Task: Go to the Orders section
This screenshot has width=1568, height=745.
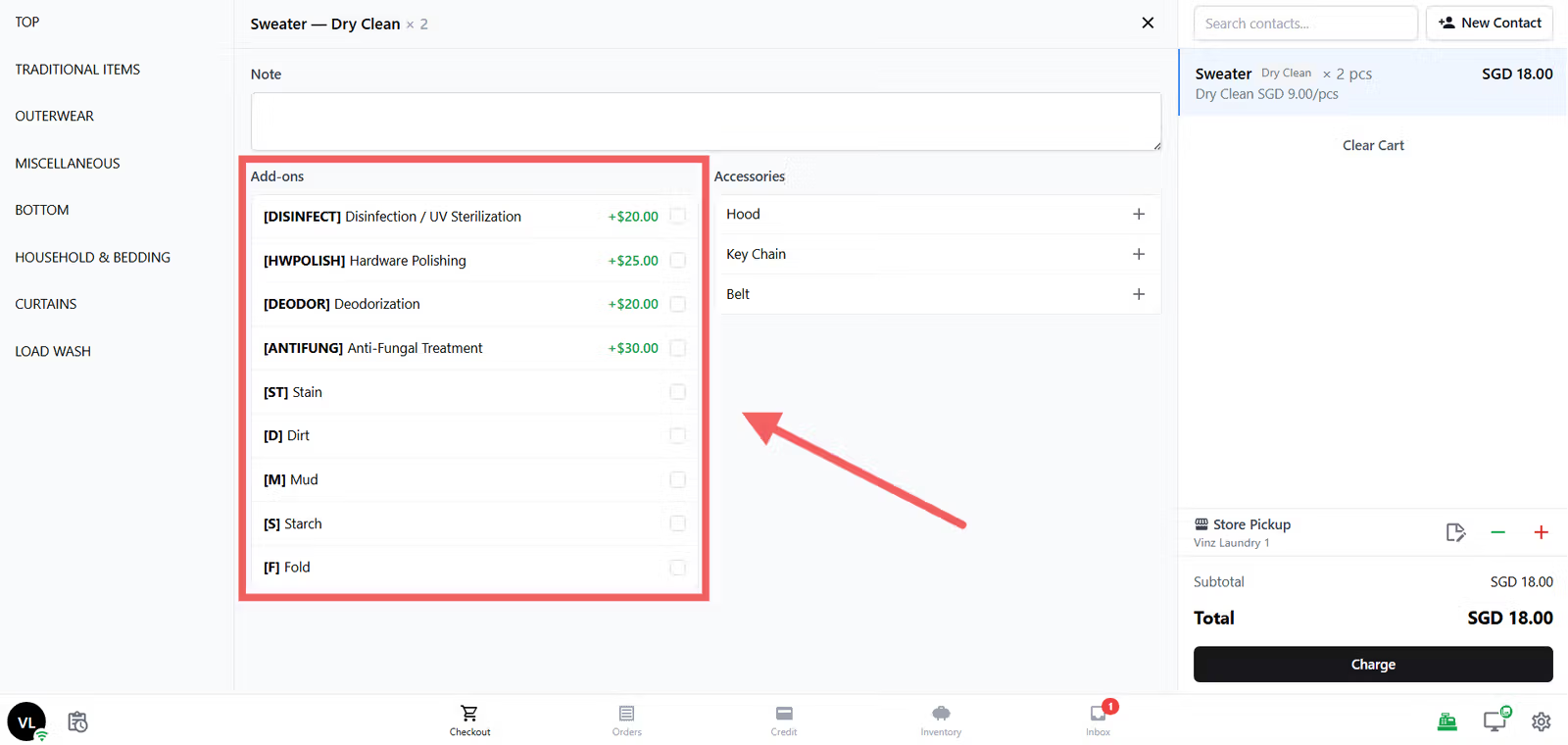Action: (x=627, y=720)
